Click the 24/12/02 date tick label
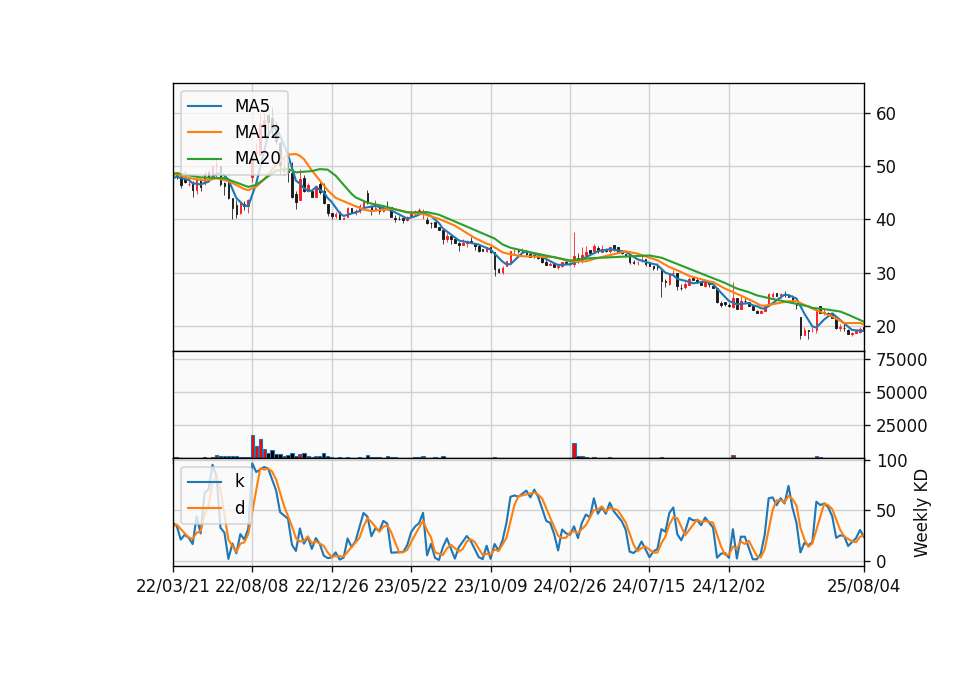The image size is (960, 690). pos(729,586)
